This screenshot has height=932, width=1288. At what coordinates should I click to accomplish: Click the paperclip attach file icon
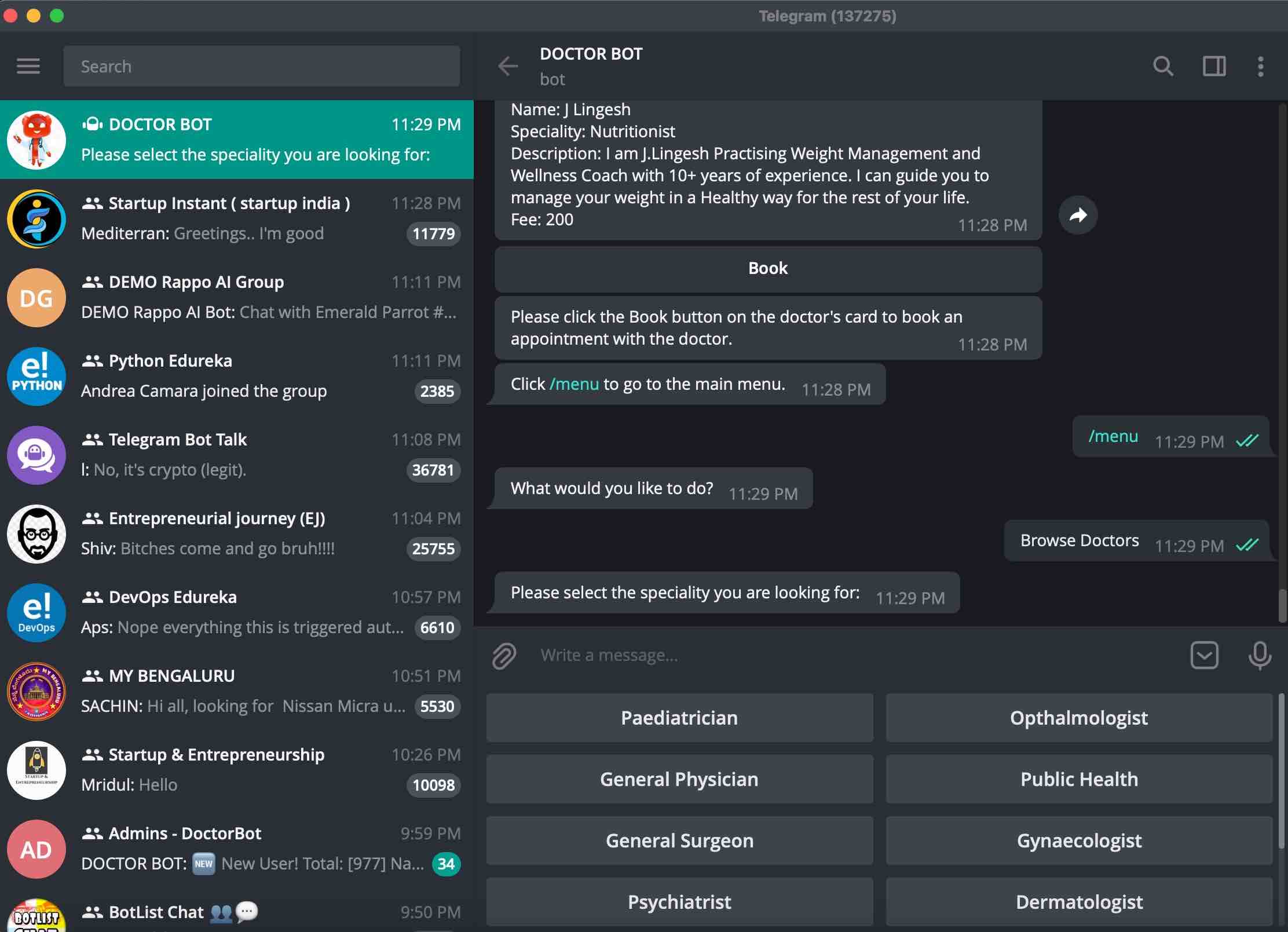[x=504, y=656]
